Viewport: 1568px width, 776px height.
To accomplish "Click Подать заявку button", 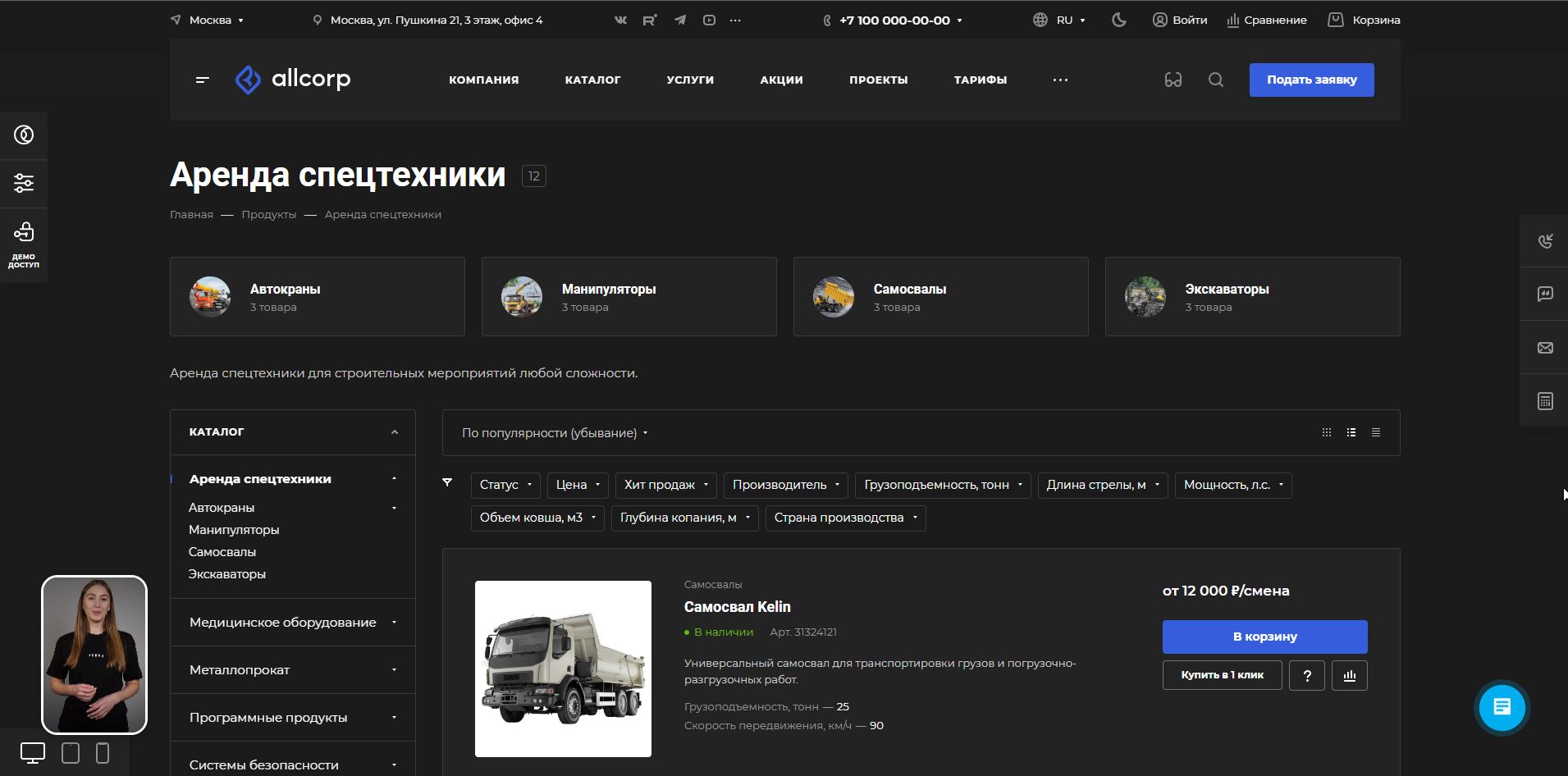I will 1311,80.
